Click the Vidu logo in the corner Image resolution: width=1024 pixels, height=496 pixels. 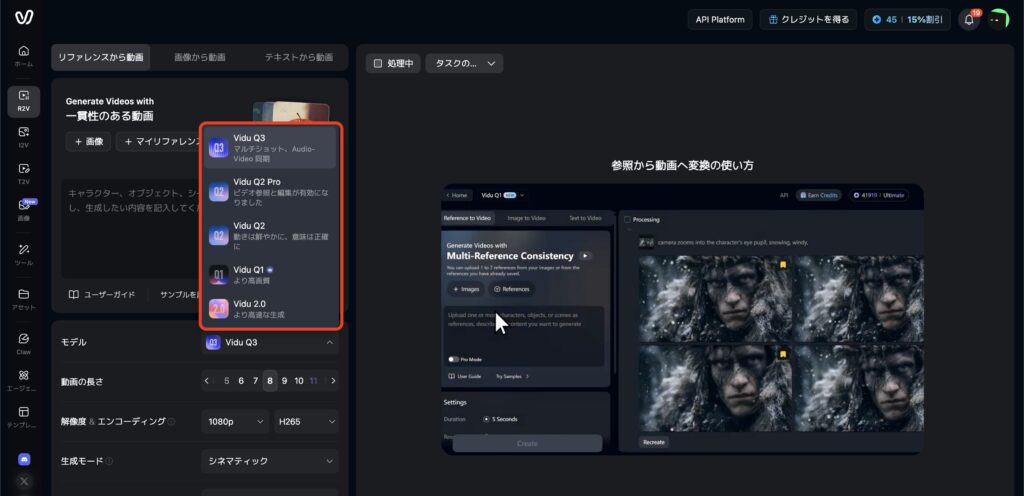24,18
